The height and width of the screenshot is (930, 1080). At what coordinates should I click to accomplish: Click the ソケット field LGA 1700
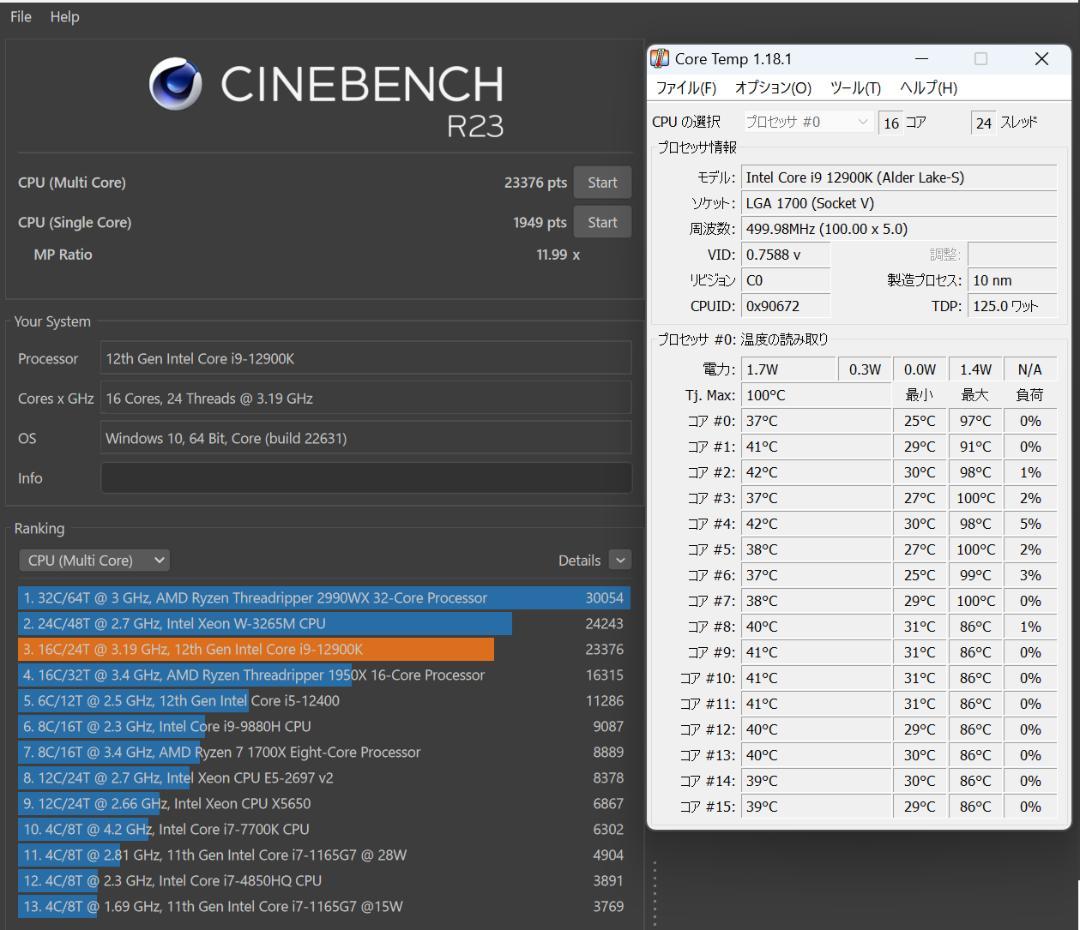click(x=899, y=203)
